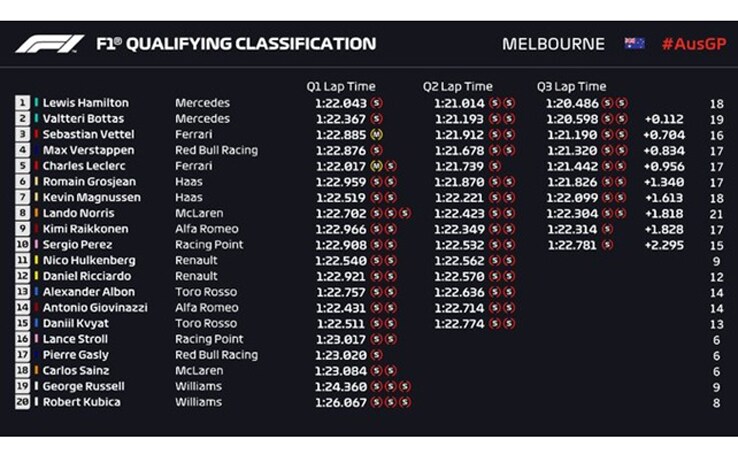This screenshot has width=738, height=462.
Task: Click the Mercedes team colour bar next to Hamilton
Action: coord(36,103)
